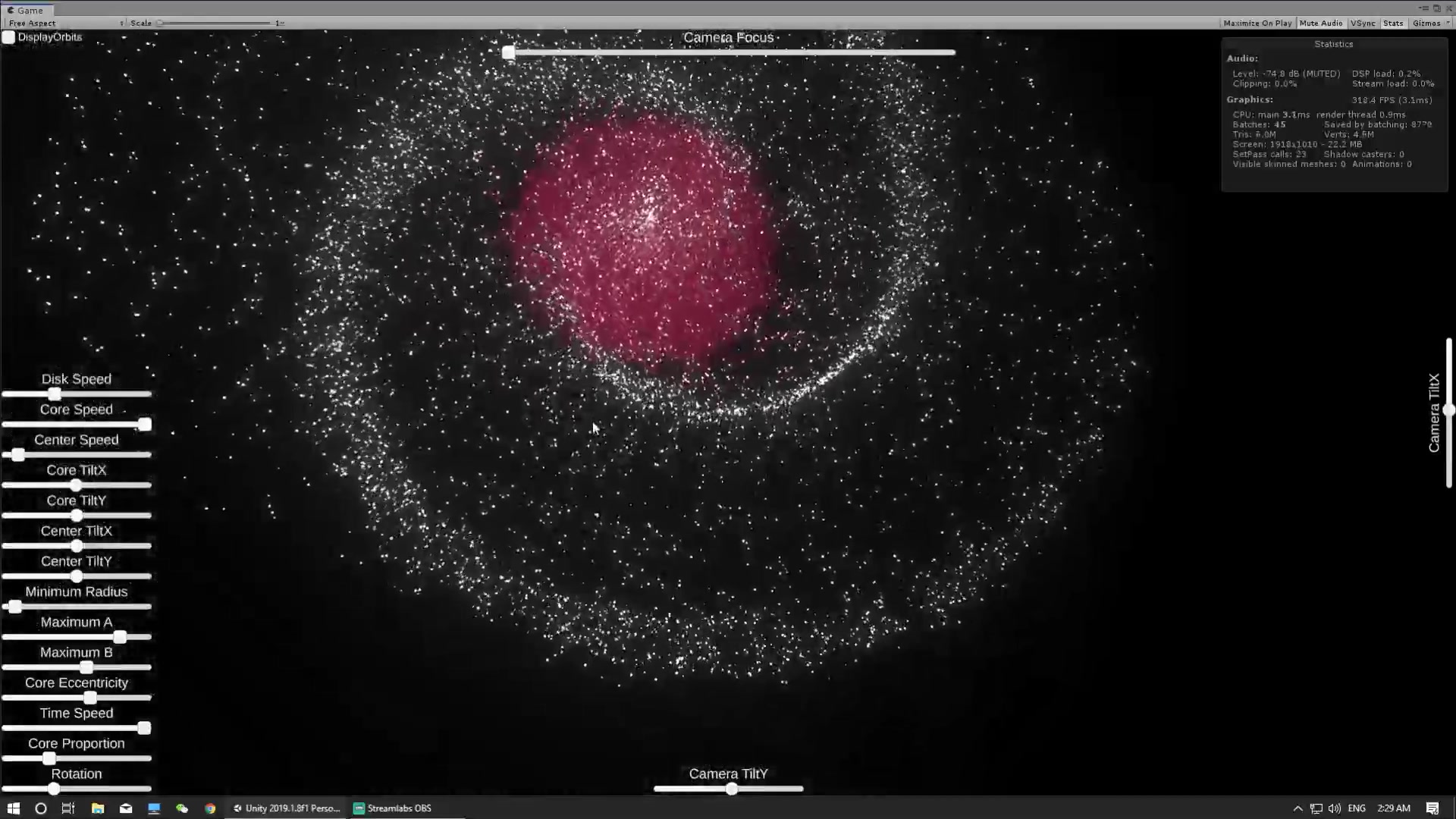Click the Gizmos button
This screenshot has width=1456, height=819.
point(1426,24)
